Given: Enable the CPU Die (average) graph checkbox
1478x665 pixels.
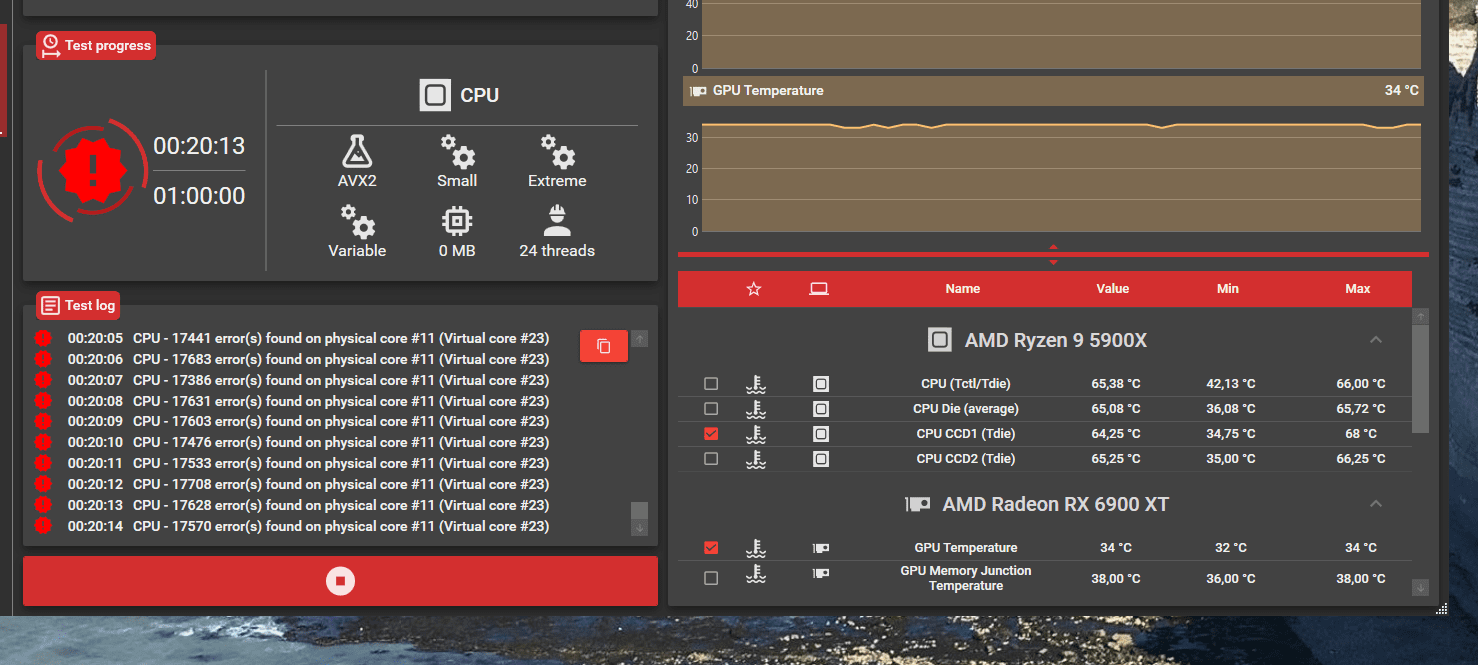Looking at the screenshot, I should pos(711,409).
